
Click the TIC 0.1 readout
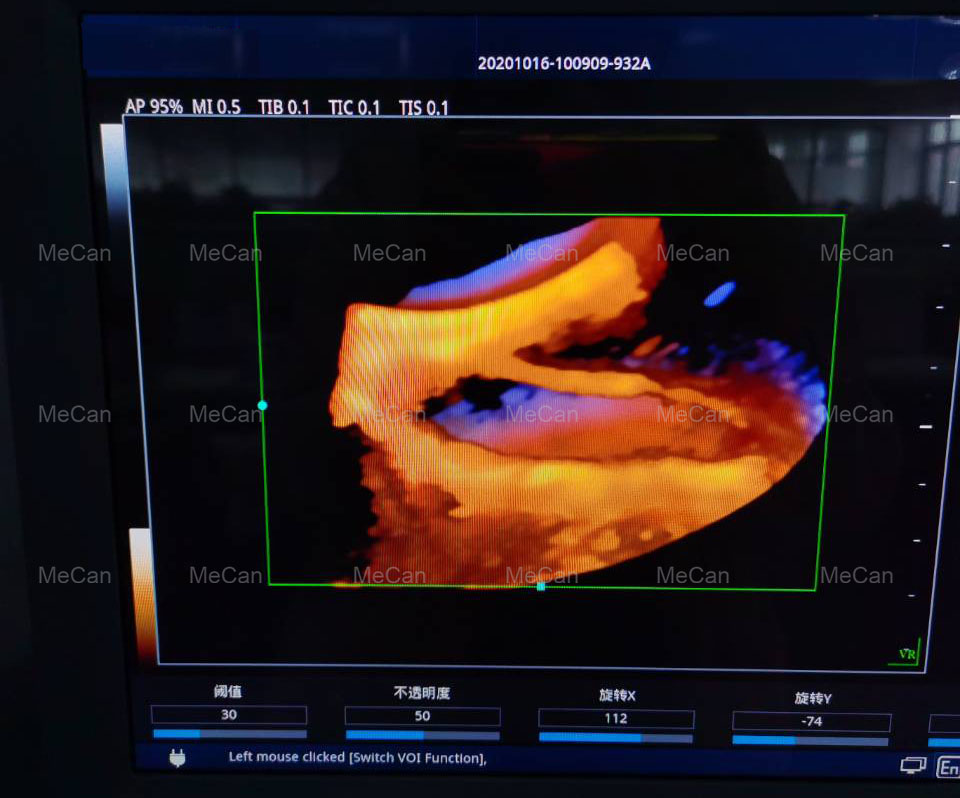coord(354,108)
